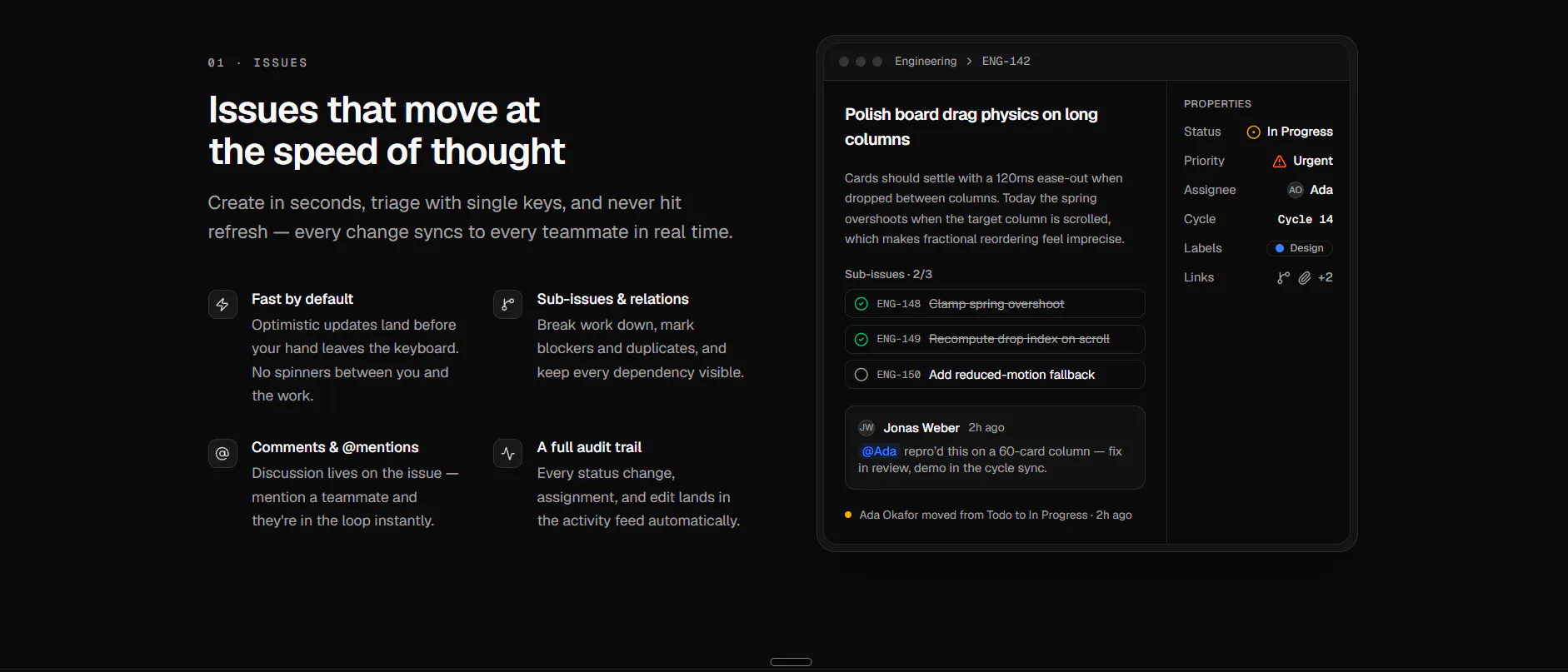Click the JW avatar in the comment
Viewport: 1568px width, 672px height.
pyautogui.click(x=866, y=428)
